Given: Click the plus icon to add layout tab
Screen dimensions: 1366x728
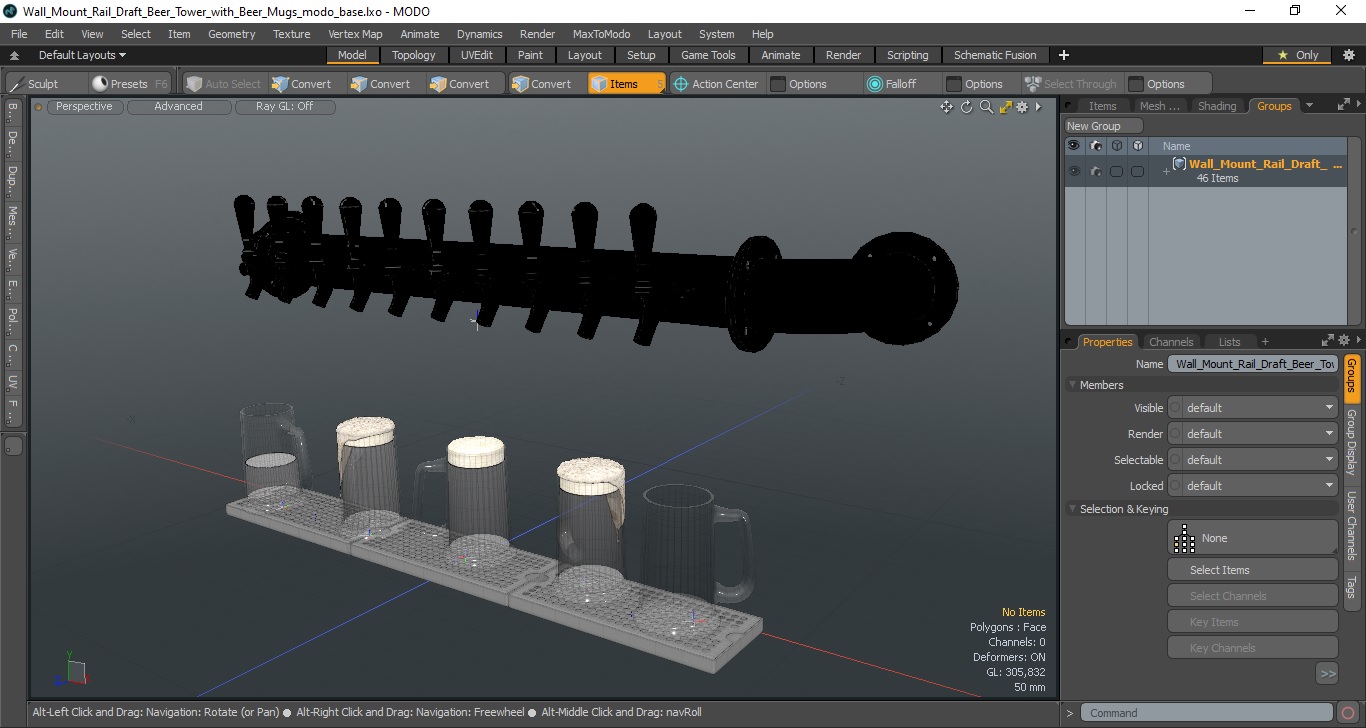Looking at the screenshot, I should pyautogui.click(x=1064, y=55).
